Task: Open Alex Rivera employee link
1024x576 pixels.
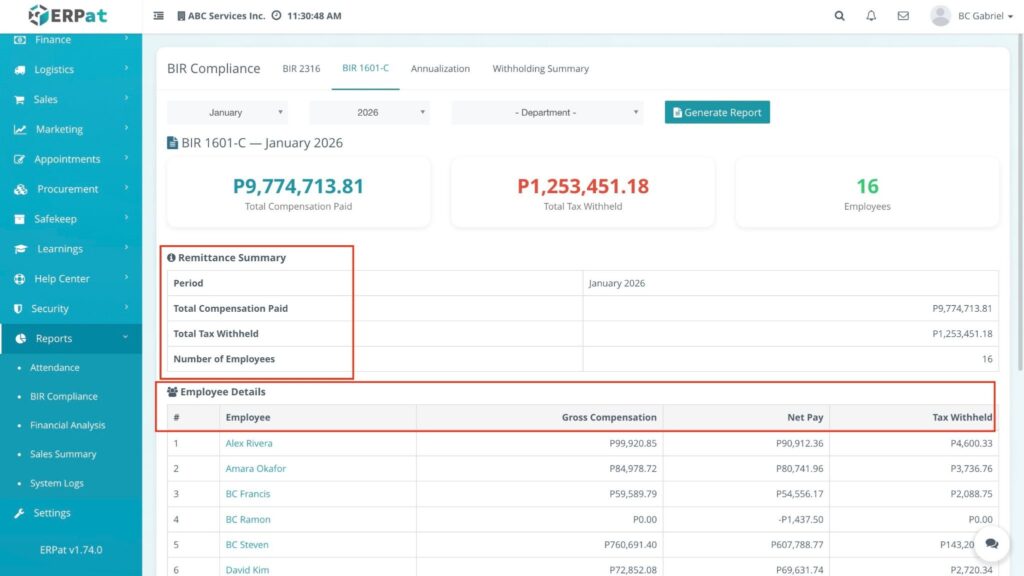Action: (249, 443)
